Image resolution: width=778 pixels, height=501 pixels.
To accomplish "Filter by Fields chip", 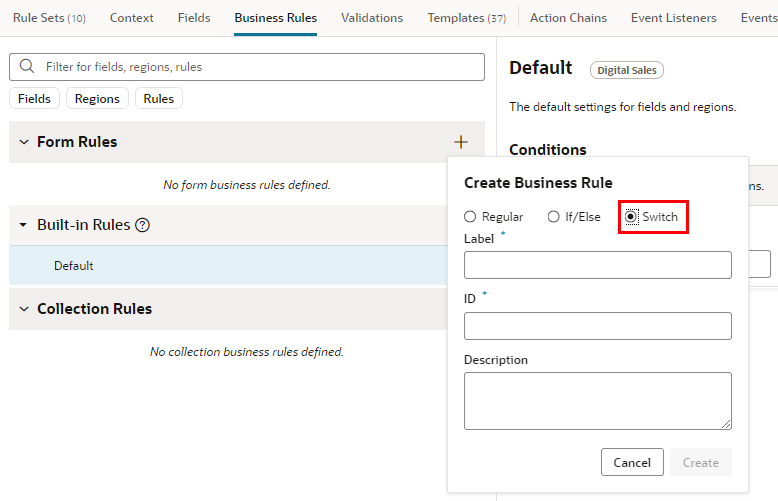I will point(34,98).
